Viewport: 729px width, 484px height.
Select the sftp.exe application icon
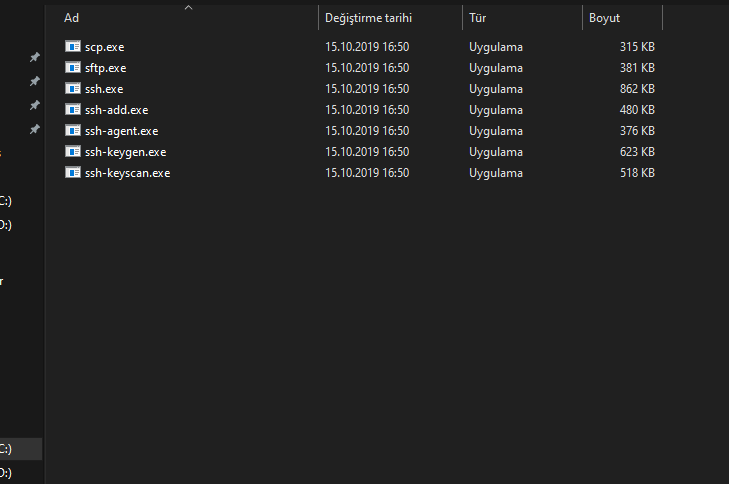click(x=72, y=67)
